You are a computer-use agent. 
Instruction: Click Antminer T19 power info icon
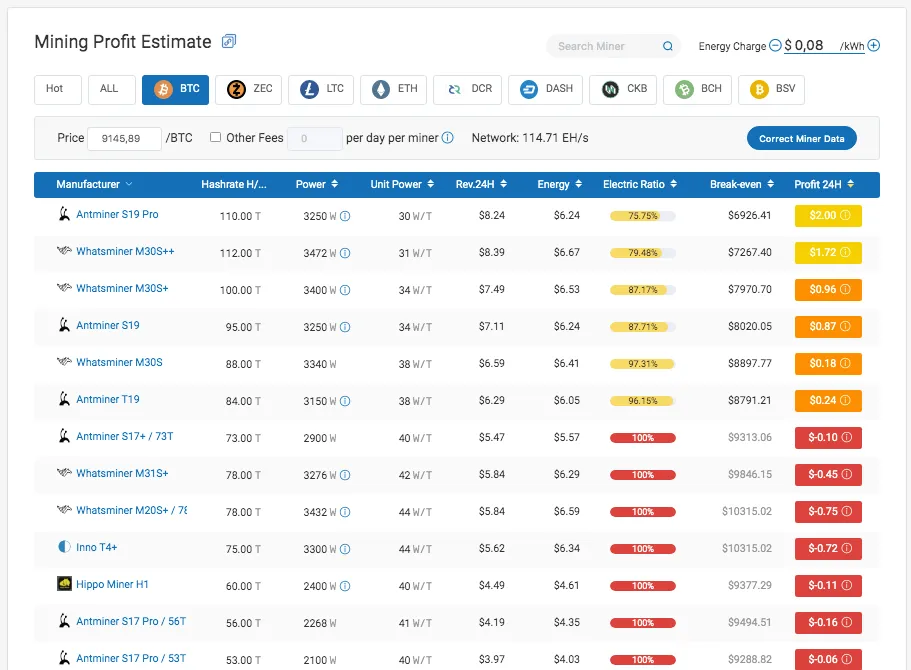tap(345, 401)
